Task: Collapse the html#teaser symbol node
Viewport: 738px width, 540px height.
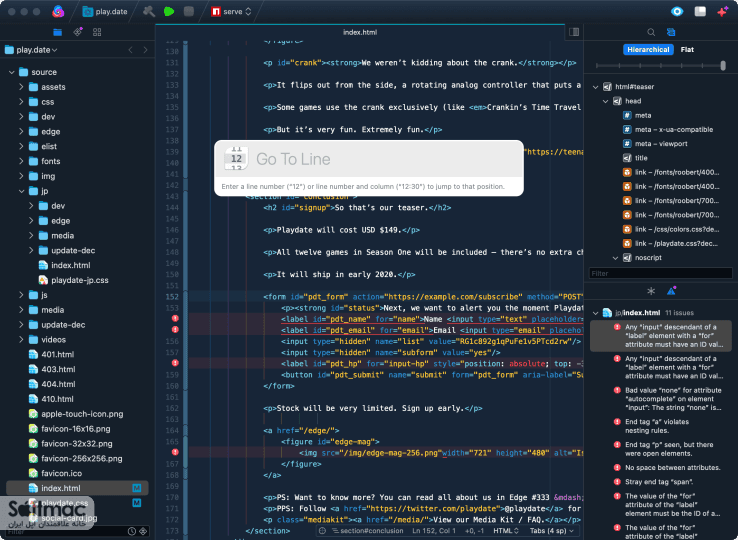Action: (x=595, y=87)
